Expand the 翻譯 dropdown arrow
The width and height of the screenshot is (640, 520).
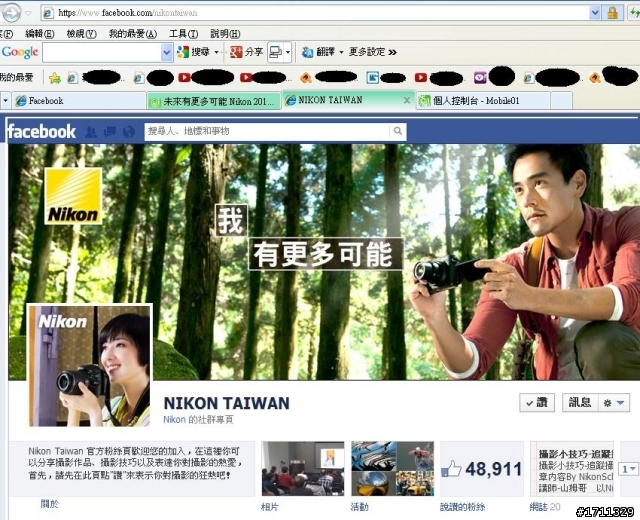pyautogui.click(x=341, y=52)
